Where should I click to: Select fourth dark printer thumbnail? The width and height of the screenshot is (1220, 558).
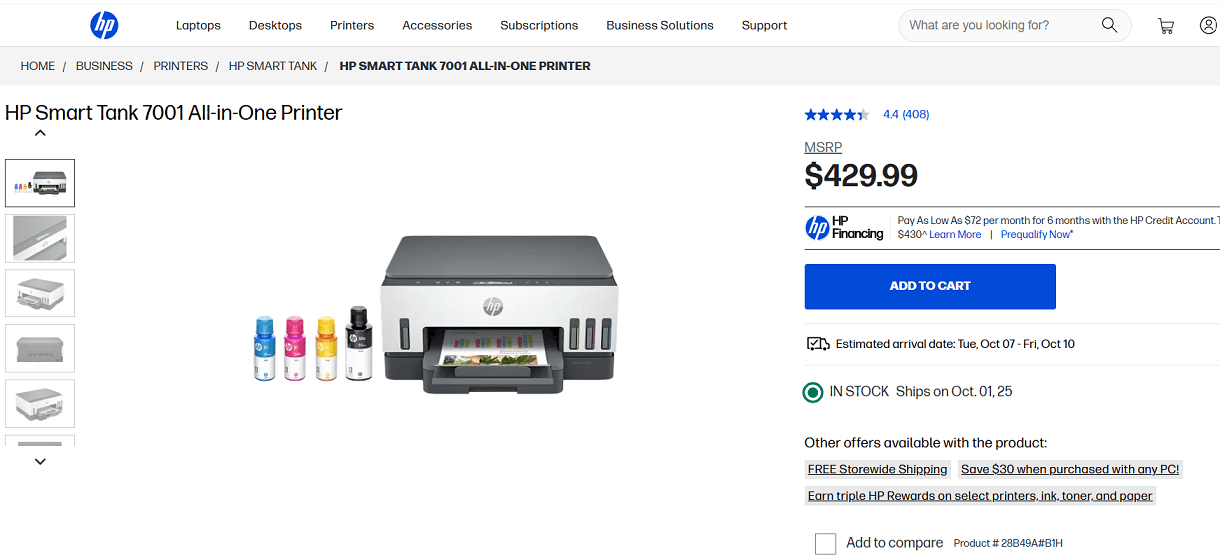click(x=40, y=348)
